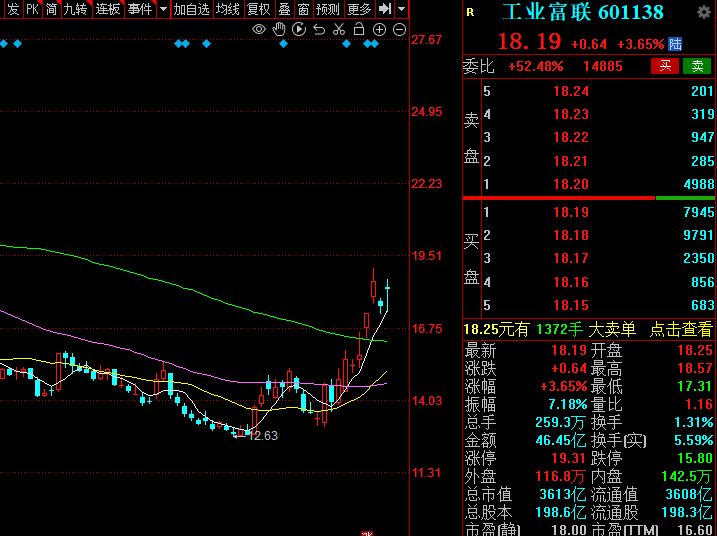
Task: Click the red-green bid-ask ratio bar
Action: [x=589, y=198]
